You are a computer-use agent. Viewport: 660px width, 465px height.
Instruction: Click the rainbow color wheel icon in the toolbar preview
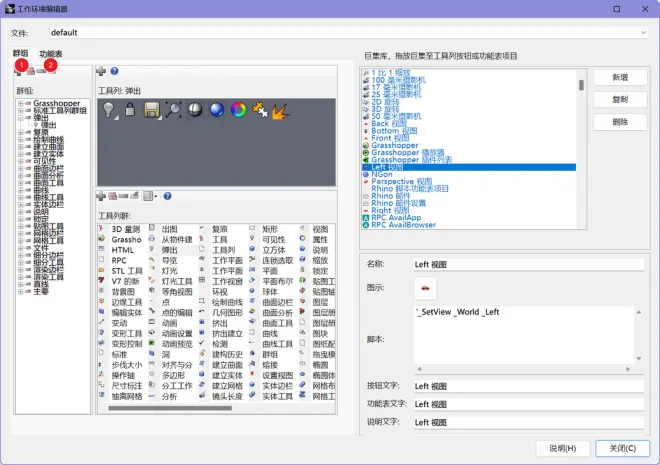click(238, 109)
